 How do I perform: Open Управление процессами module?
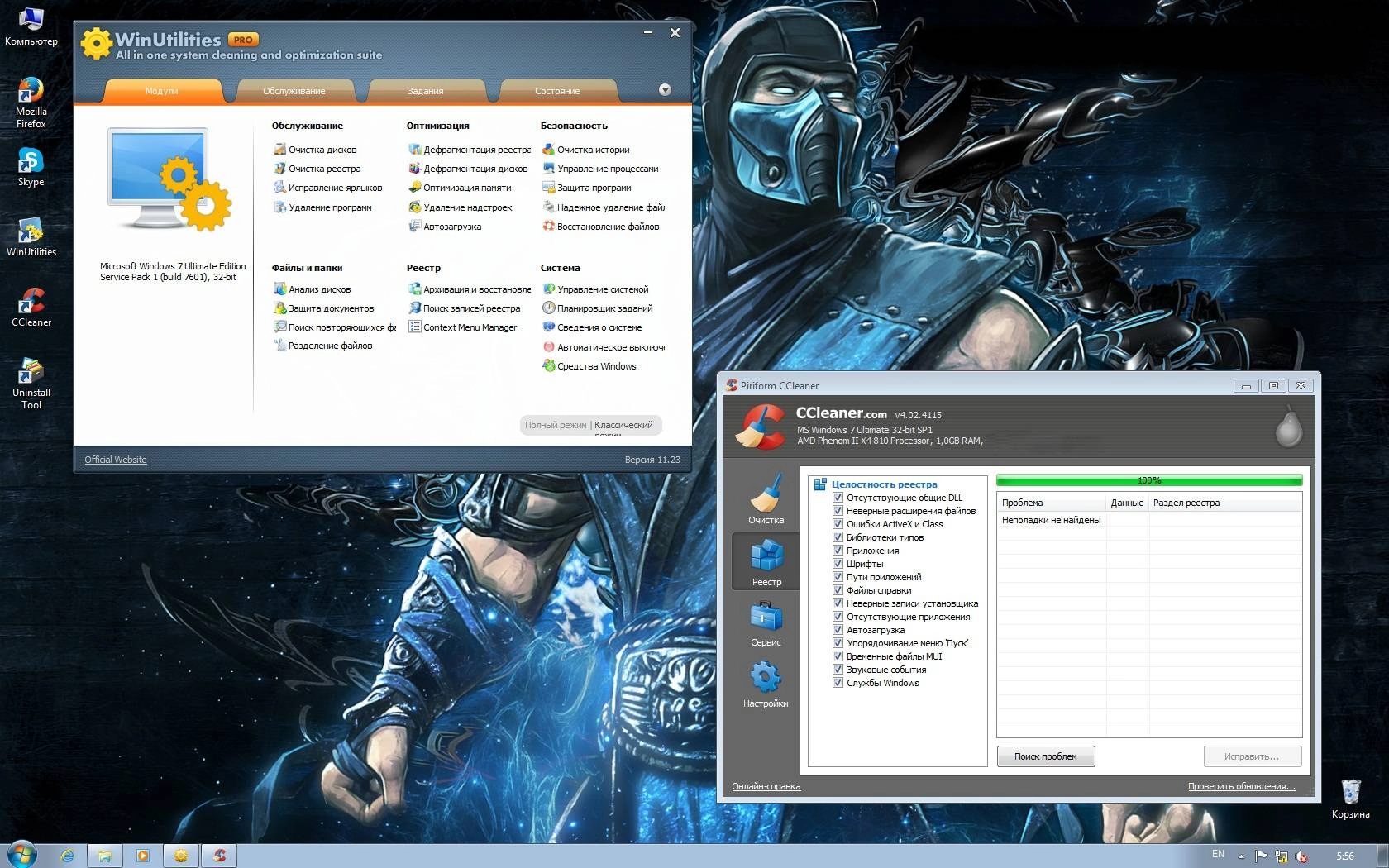tap(600, 169)
